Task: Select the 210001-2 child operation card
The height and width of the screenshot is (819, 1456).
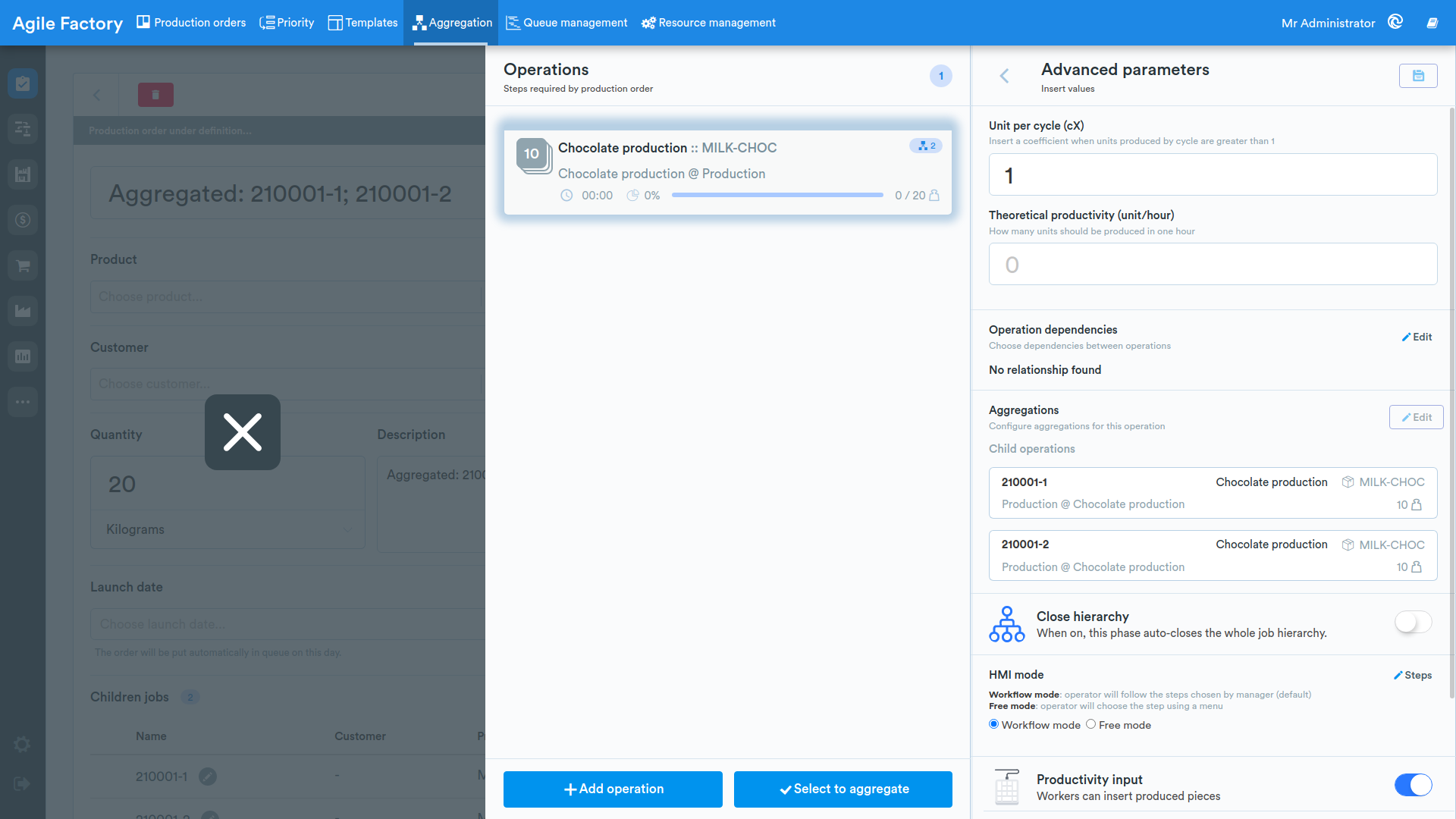Action: [1213, 556]
